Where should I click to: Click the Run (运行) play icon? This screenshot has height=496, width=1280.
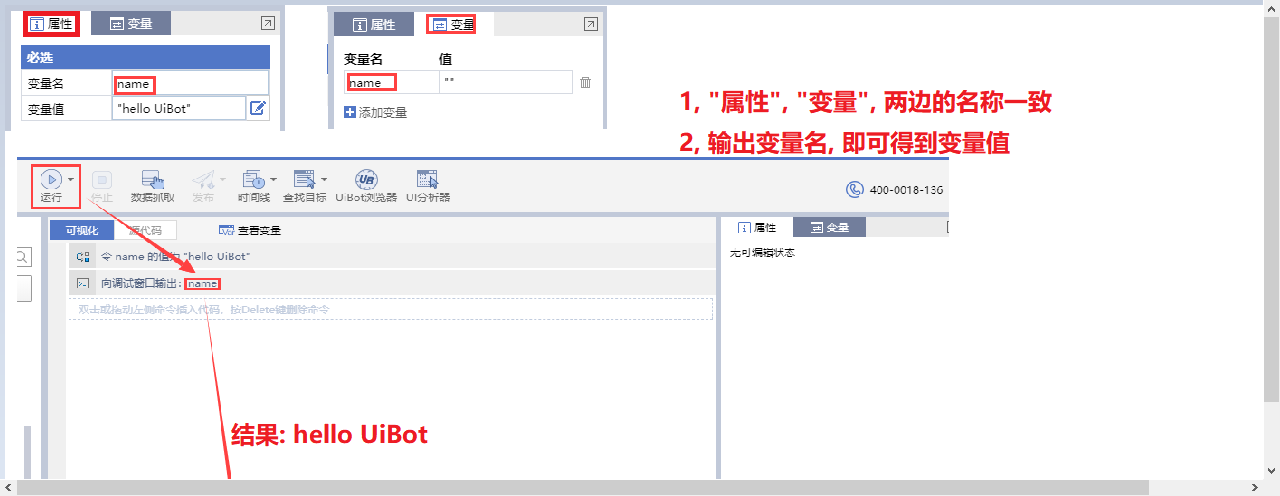[51, 179]
